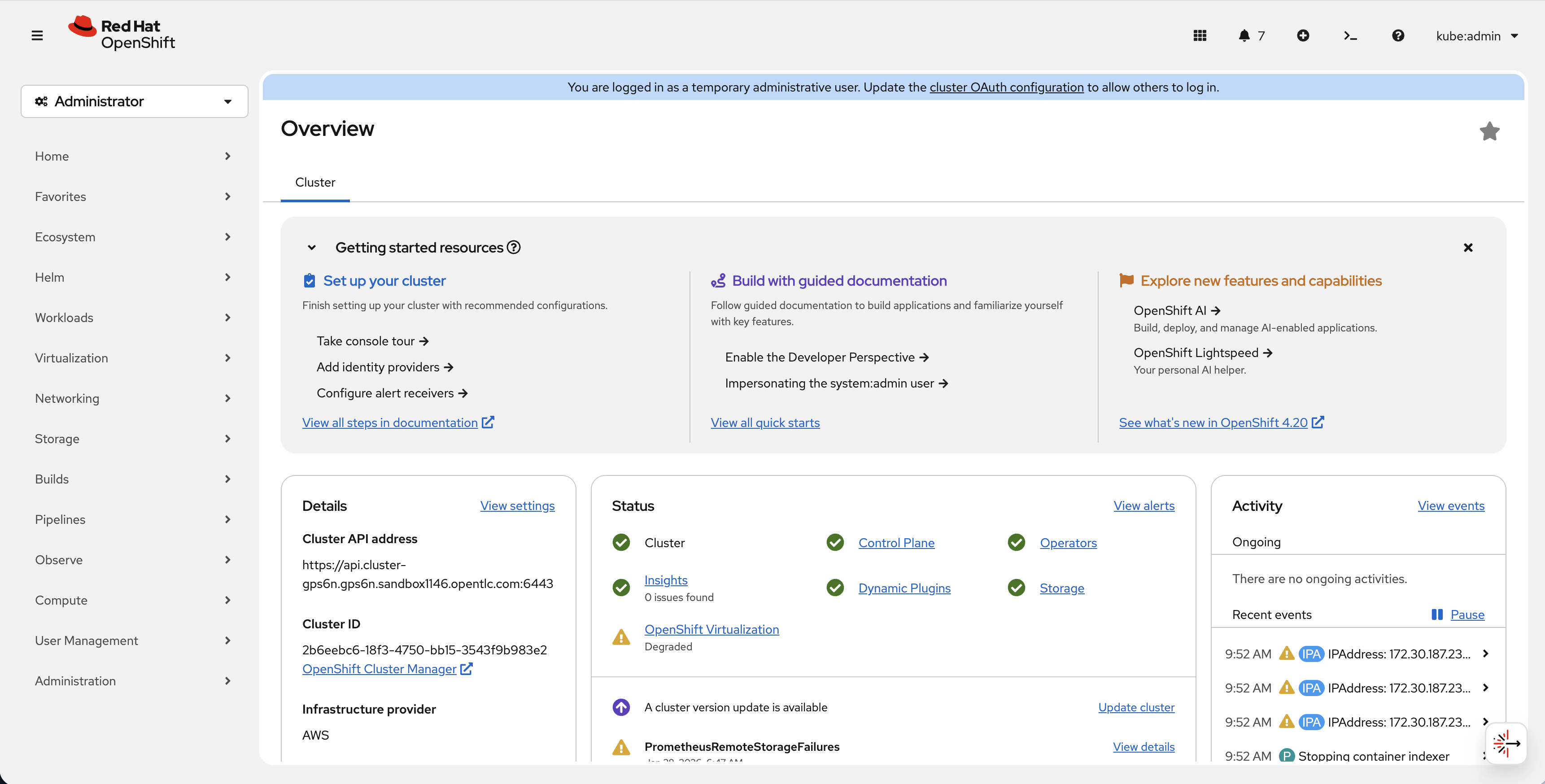The width and height of the screenshot is (1545, 784).
Task: Click the notifications bell icon
Action: [1244, 36]
